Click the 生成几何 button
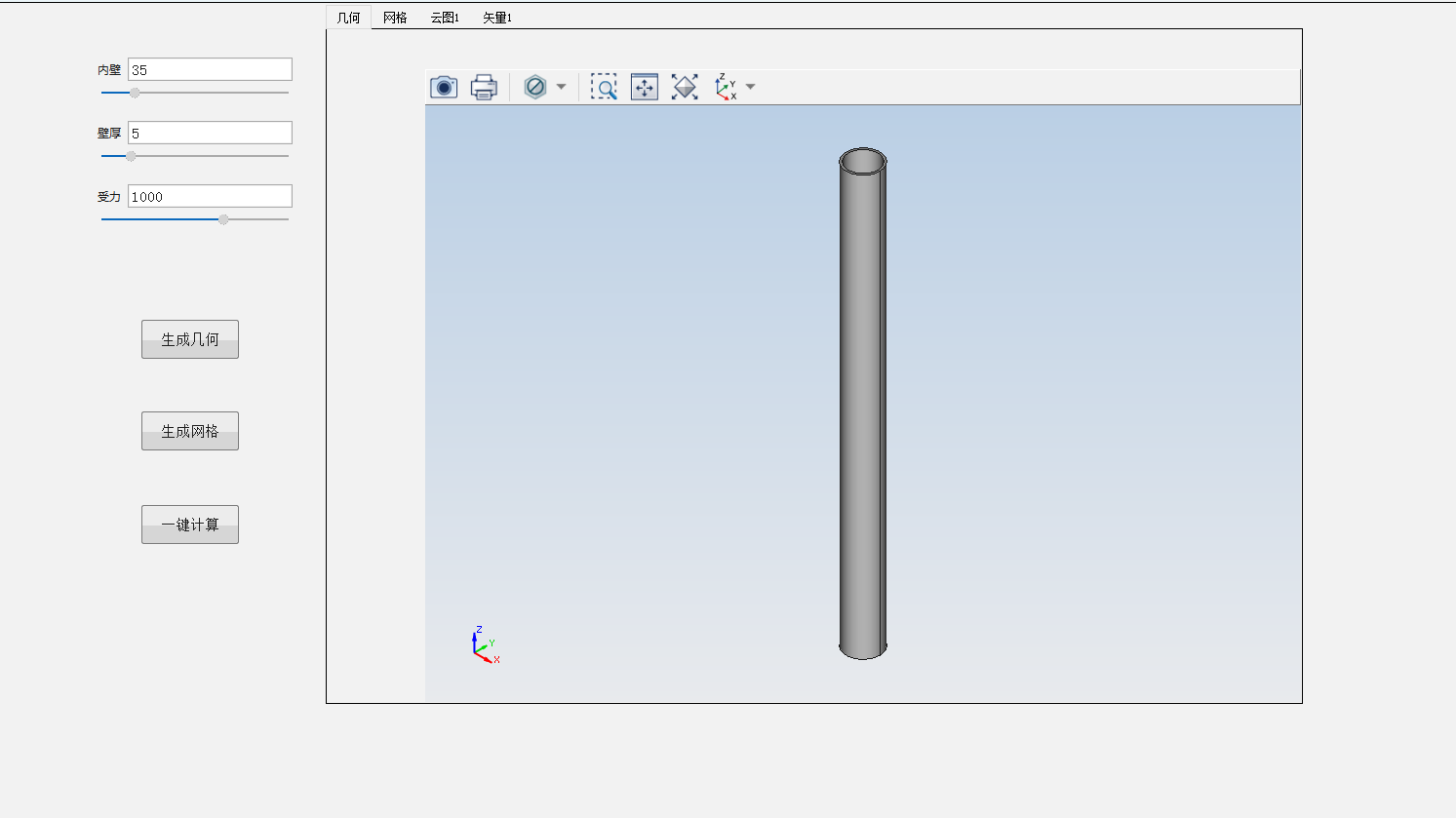The image size is (1456, 818). 190,339
